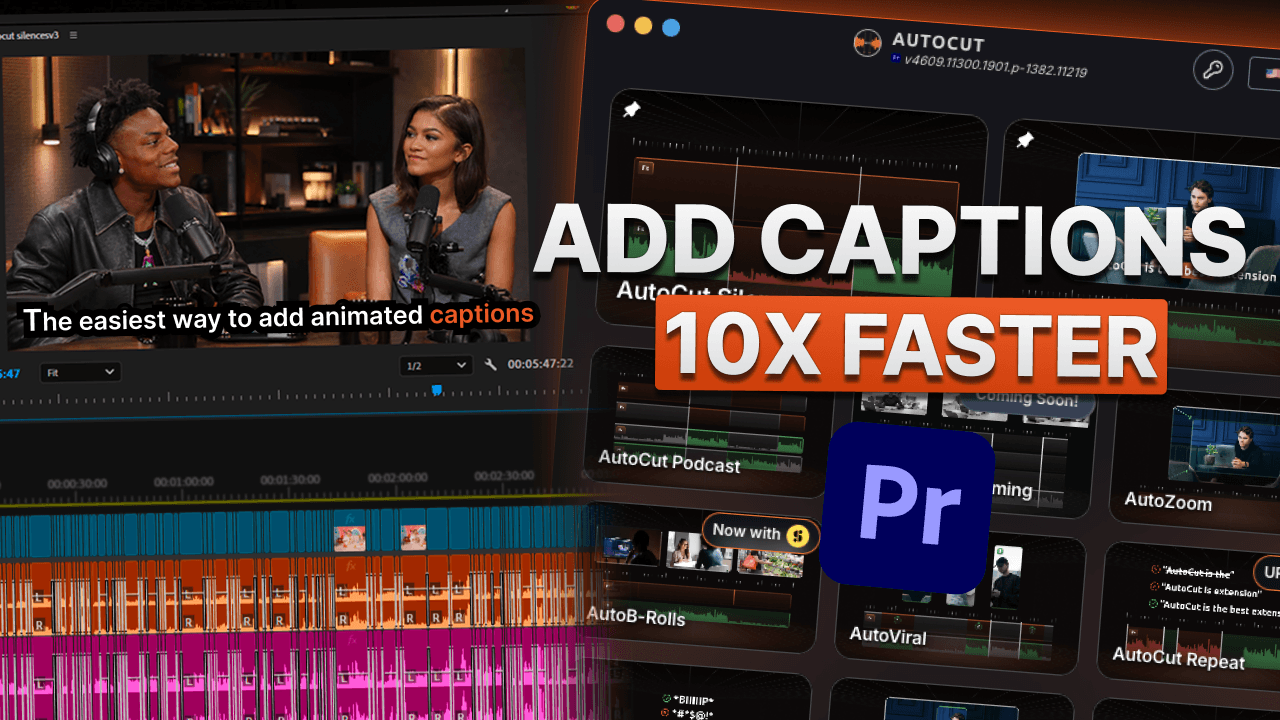1280x720 pixels.
Task: Open the Fit zoom level dropdown
Action: pyautogui.click(x=81, y=372)
